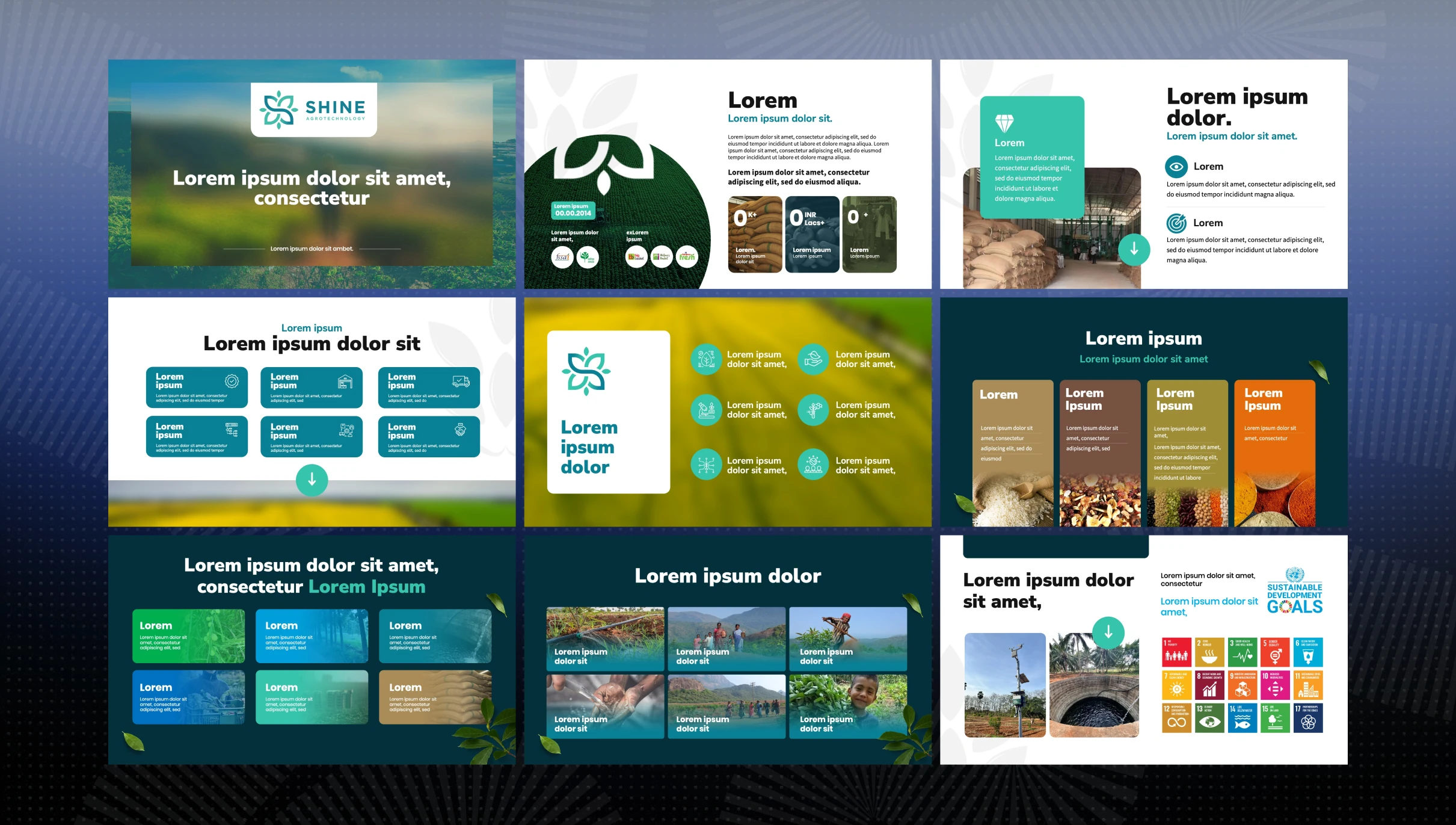1456x825 pixels.
Task: Click the fresh brand logo circle
Action: pos(687,257)
